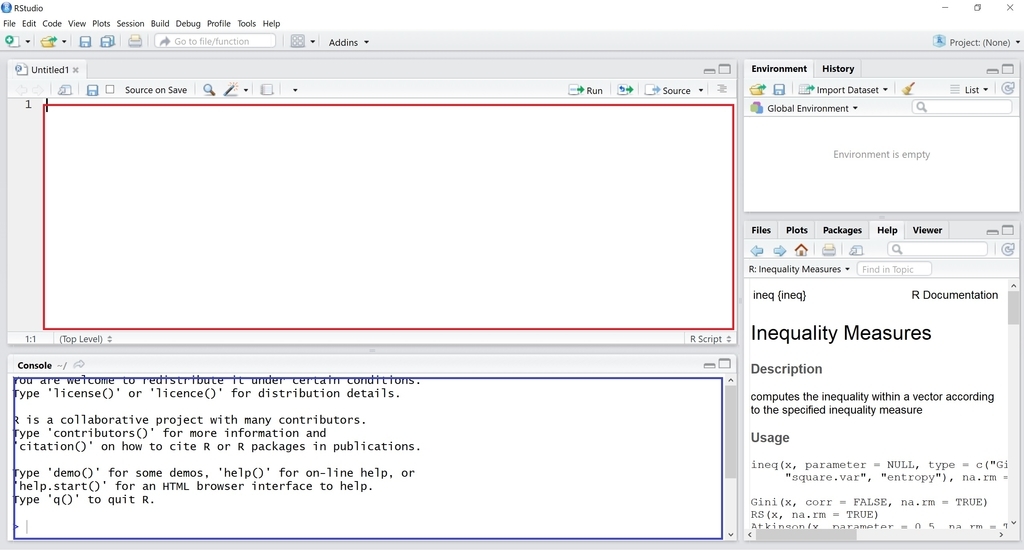1024x551 pixels.
Task: Click the Find in Topic field
Action: pos(894,269)
